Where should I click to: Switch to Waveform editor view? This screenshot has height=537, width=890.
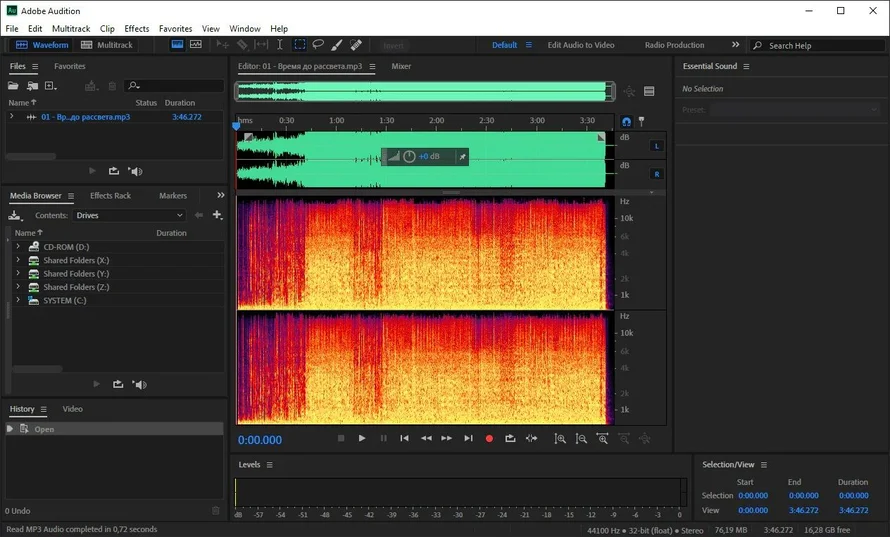(x=42, y=45)
